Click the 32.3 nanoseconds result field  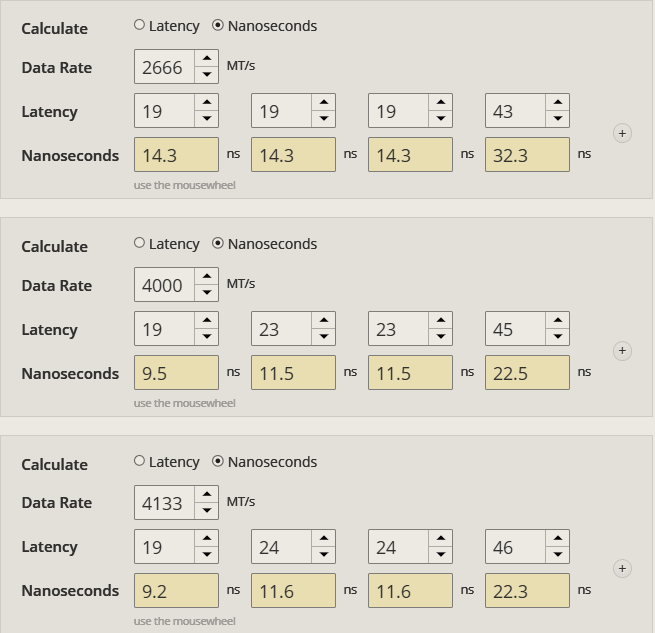coord(527,155)
